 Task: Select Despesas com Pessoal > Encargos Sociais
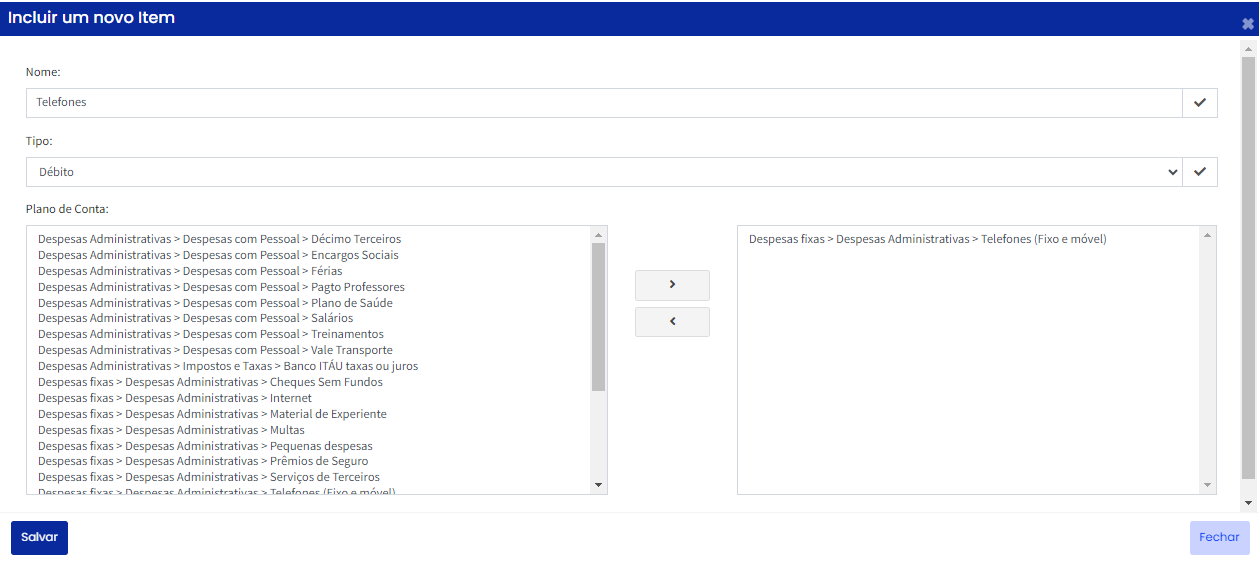tap(218, 255)
